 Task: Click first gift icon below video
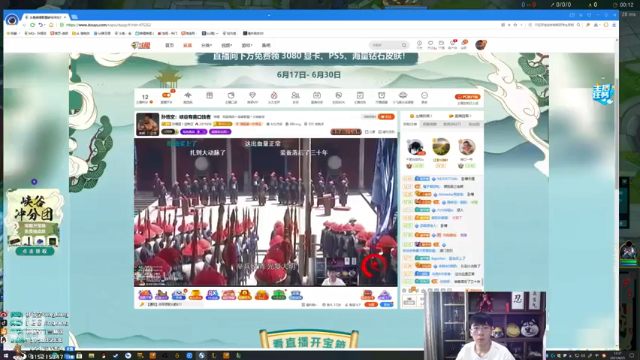click(x=145, y=294)
